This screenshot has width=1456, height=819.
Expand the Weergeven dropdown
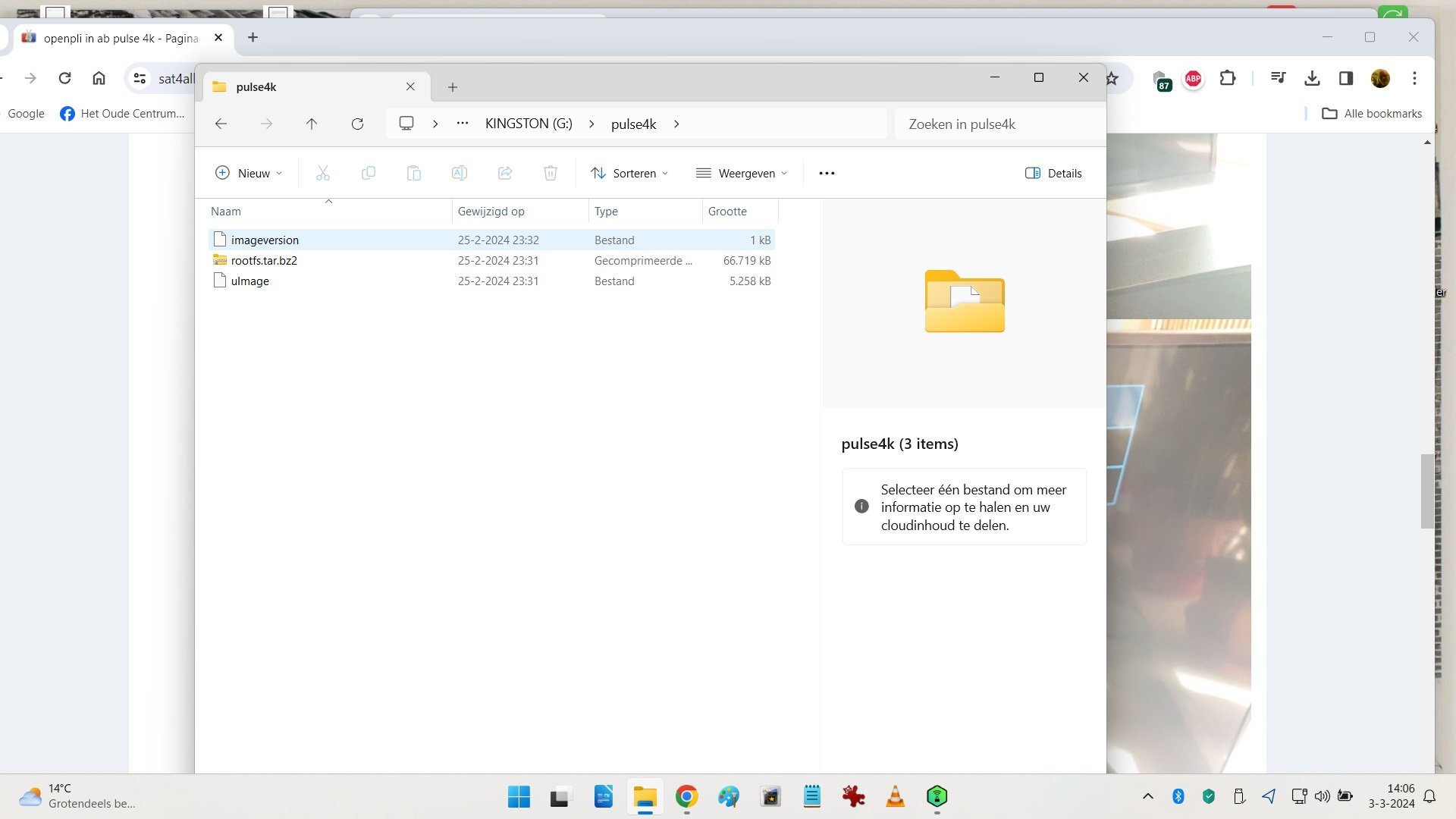(x=742, y=173)
